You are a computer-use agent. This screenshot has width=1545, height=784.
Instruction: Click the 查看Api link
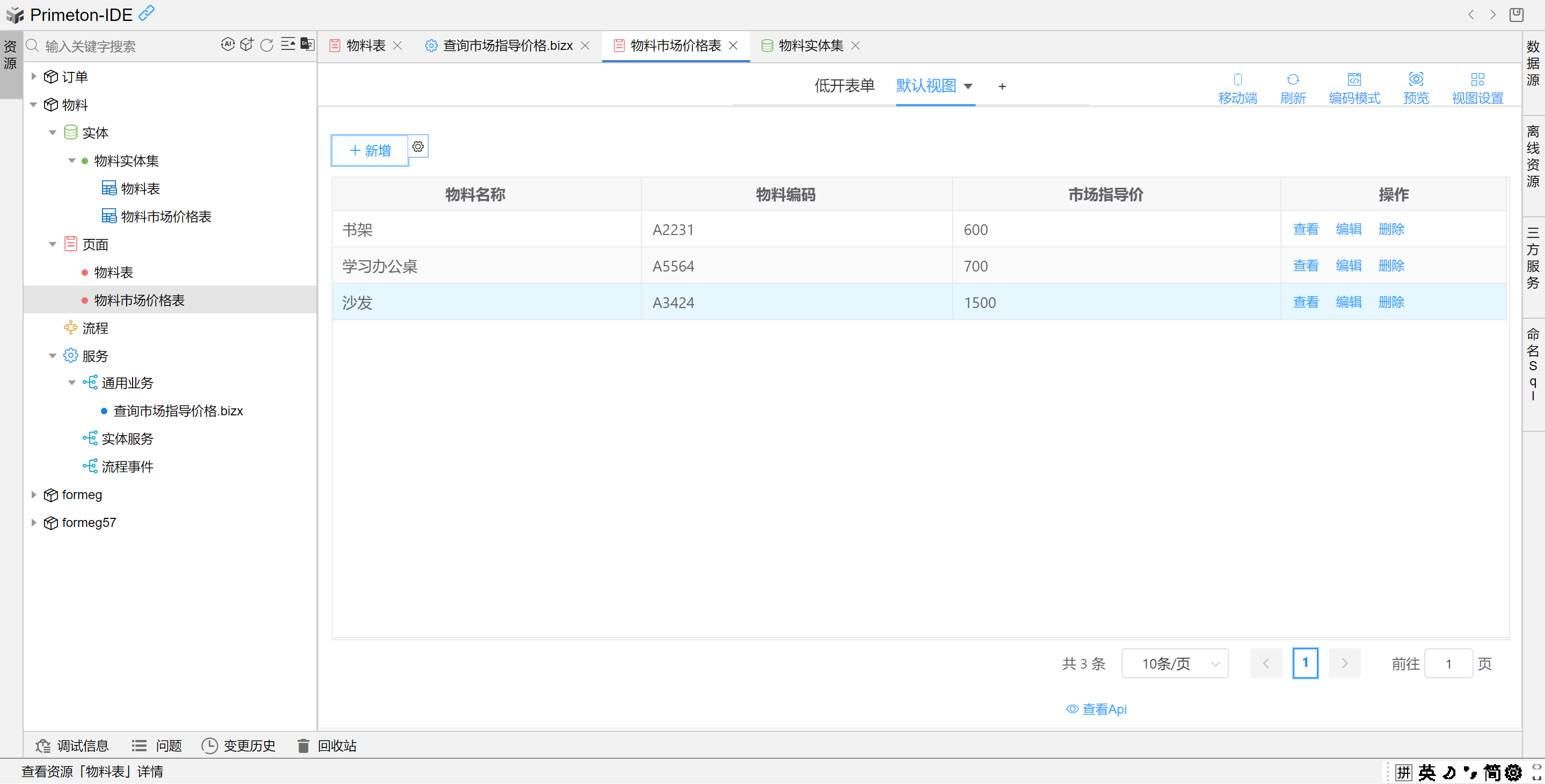click(x=1096, y=709)
